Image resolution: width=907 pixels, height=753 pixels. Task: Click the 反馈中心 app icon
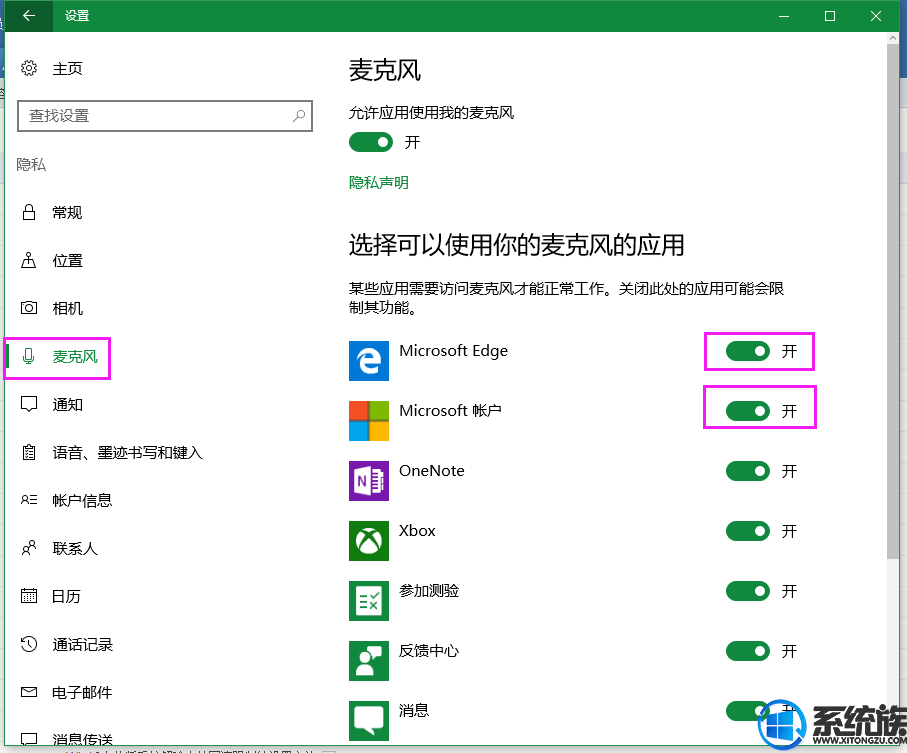click(x=369, y=661)
